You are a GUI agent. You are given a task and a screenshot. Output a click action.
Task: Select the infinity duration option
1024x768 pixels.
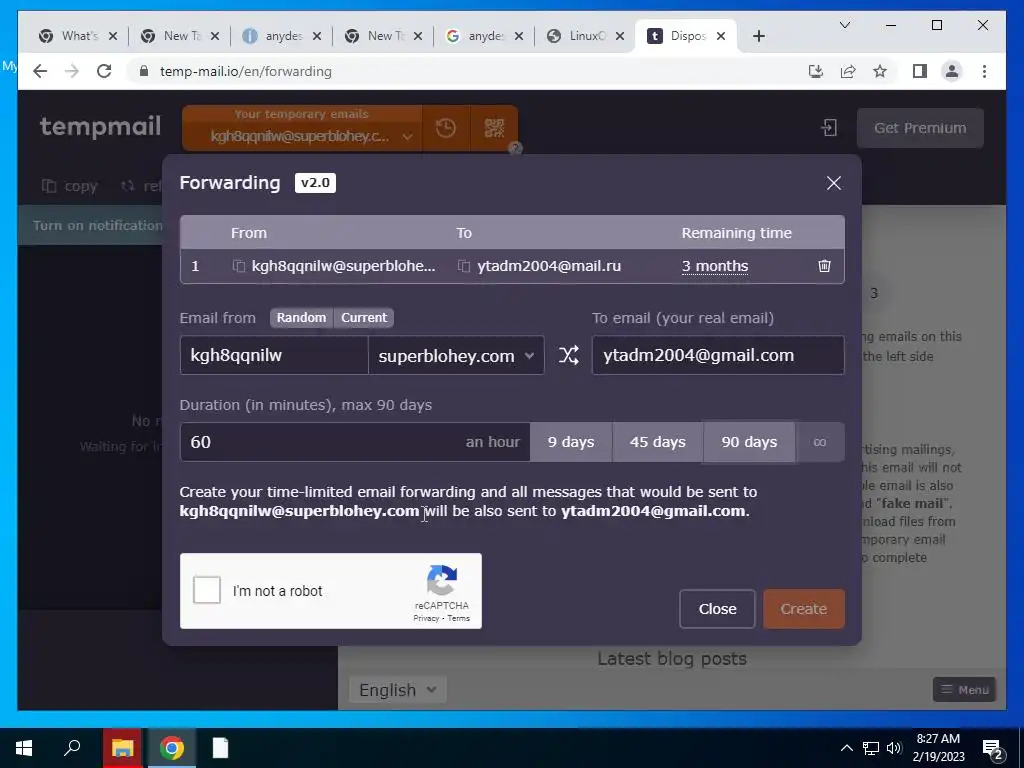820,442
